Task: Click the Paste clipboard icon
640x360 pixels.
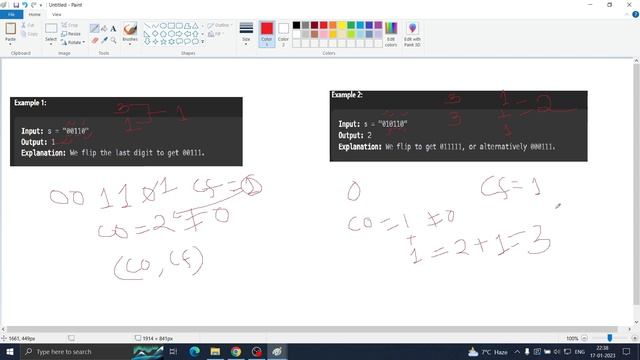Action: click(x=11, y=28)
